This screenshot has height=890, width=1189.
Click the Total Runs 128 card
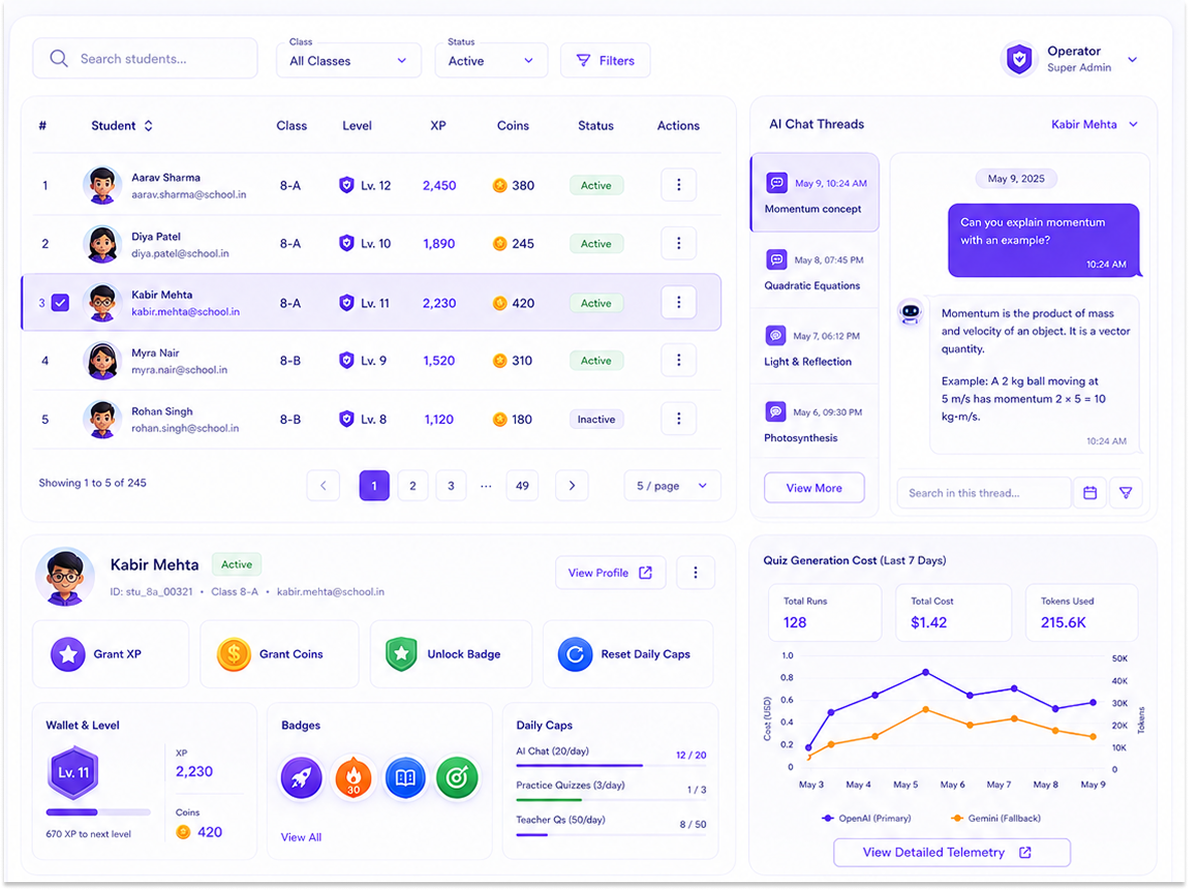pos(825,613)
